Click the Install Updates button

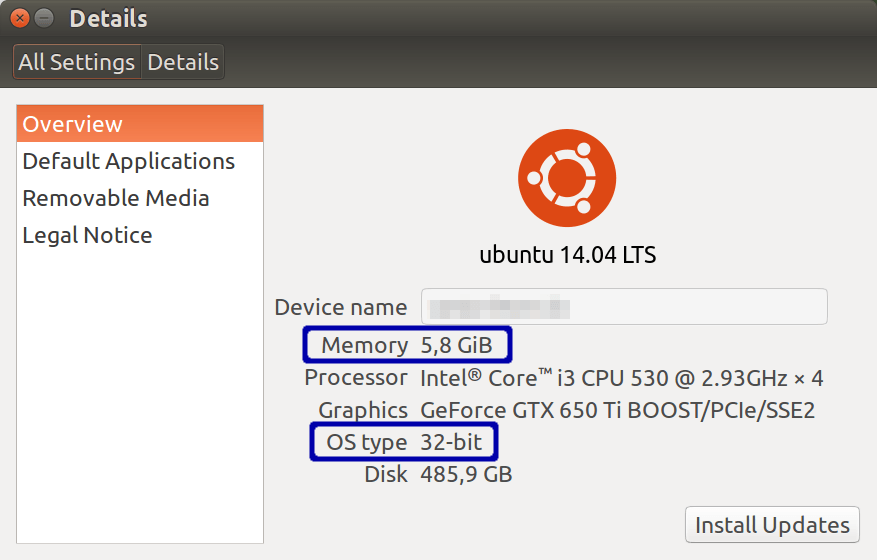pyautogui.click(x=772, y=525)
